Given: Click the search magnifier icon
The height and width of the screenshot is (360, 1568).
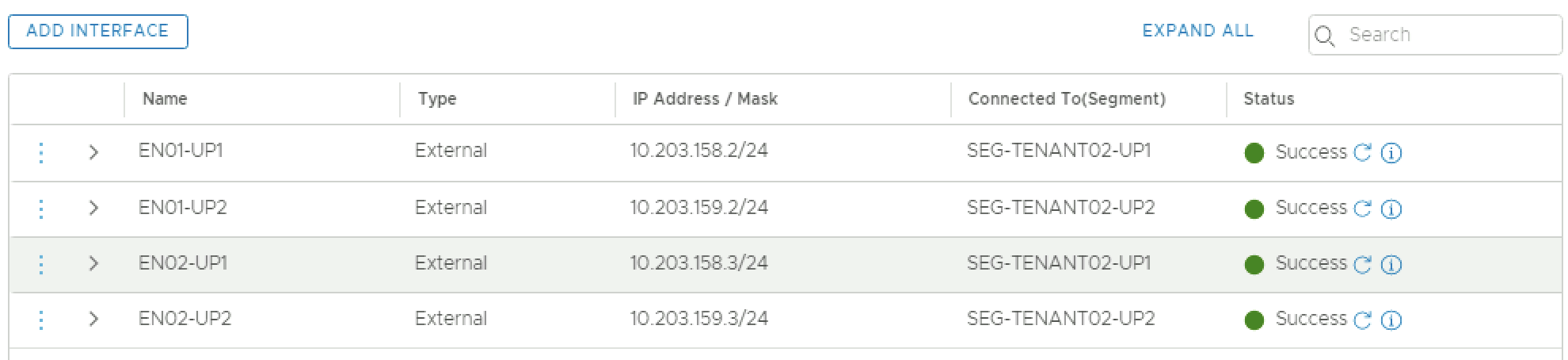Looking at the screenshot, I should 1325,36.
